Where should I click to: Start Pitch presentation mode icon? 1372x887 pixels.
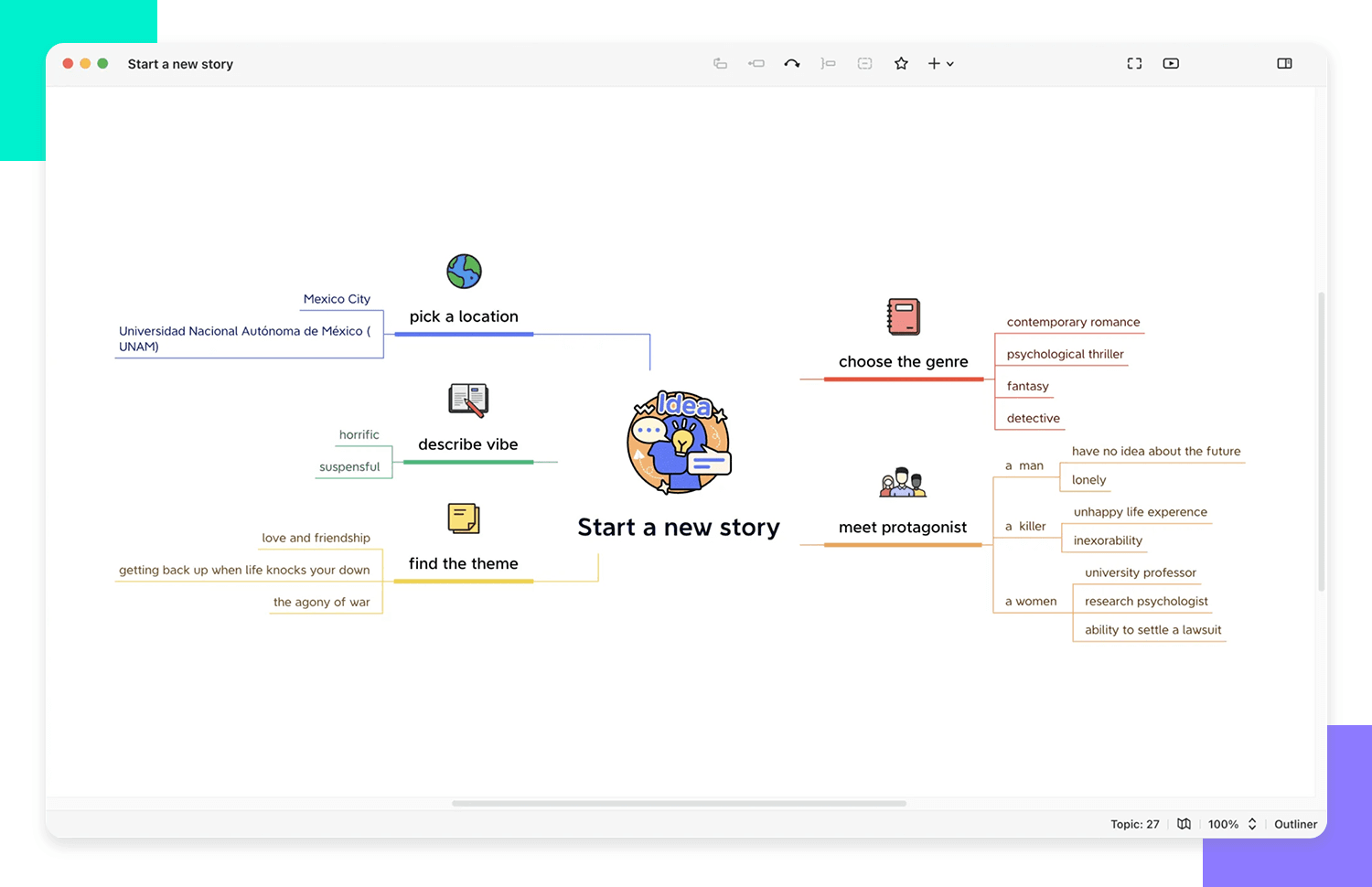click(x=1171, y=63)
